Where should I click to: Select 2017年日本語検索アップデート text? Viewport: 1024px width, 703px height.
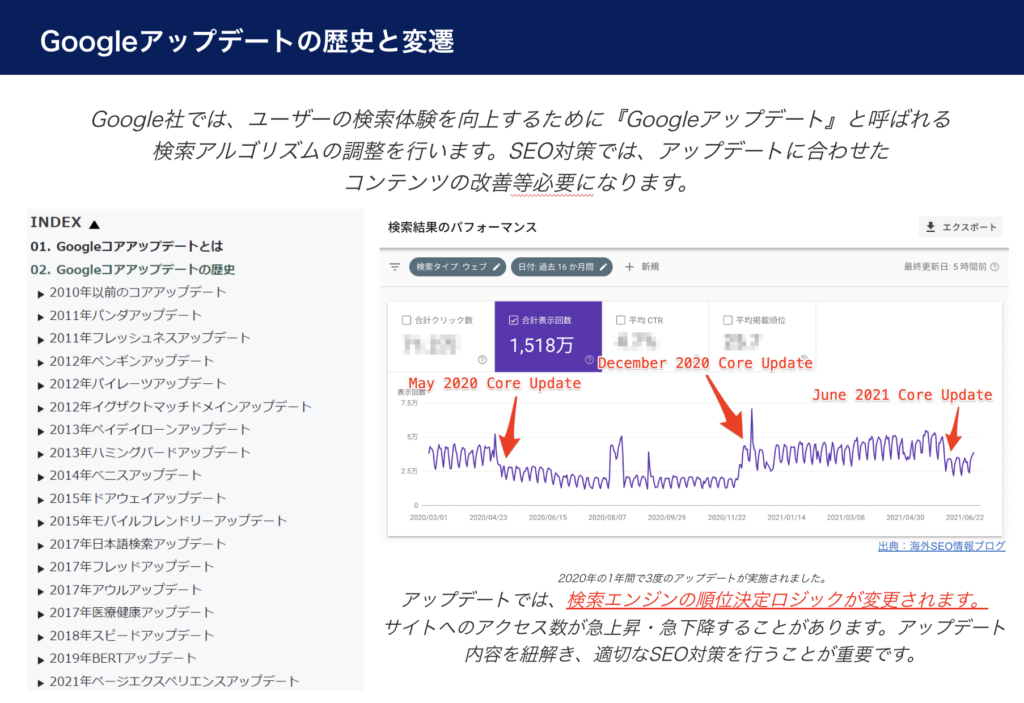(138, 544)
